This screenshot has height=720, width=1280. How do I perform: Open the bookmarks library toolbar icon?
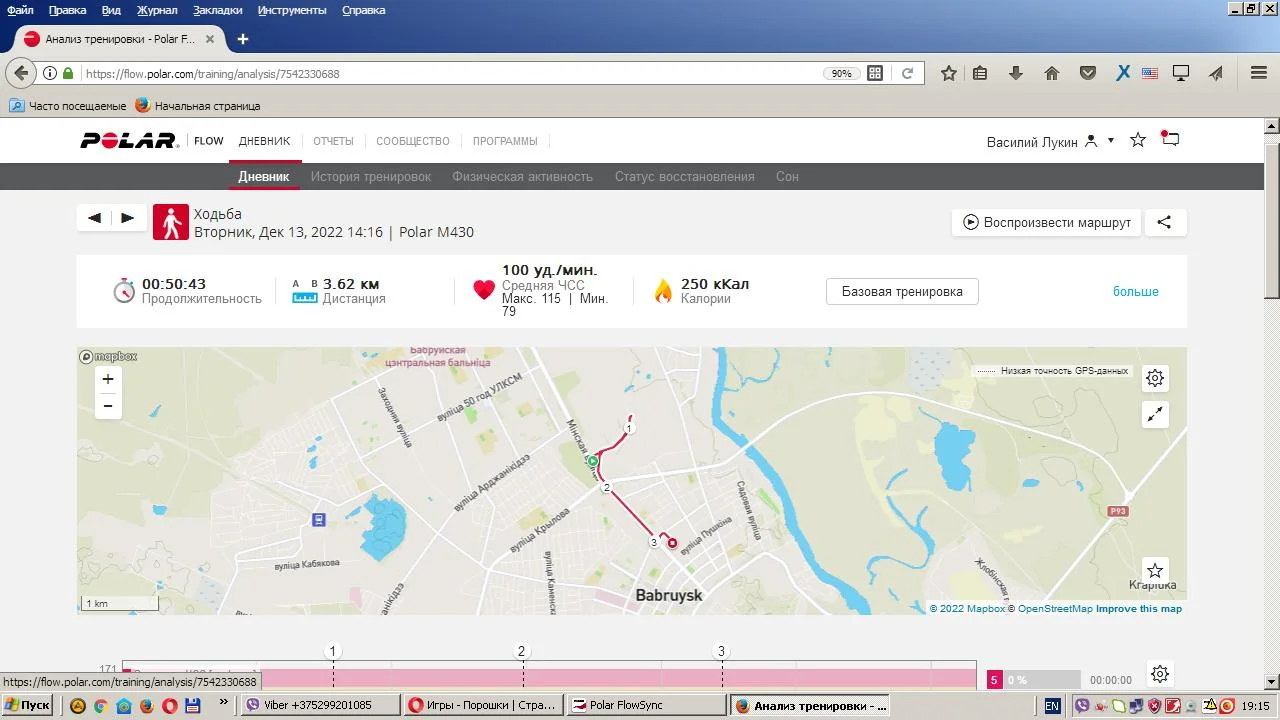[x=980, y=73]
